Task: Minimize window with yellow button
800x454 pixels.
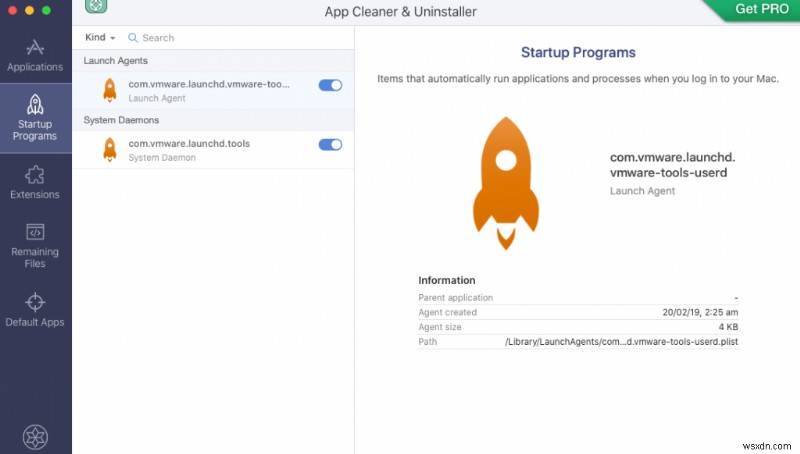Action: (x=30, y=10)
